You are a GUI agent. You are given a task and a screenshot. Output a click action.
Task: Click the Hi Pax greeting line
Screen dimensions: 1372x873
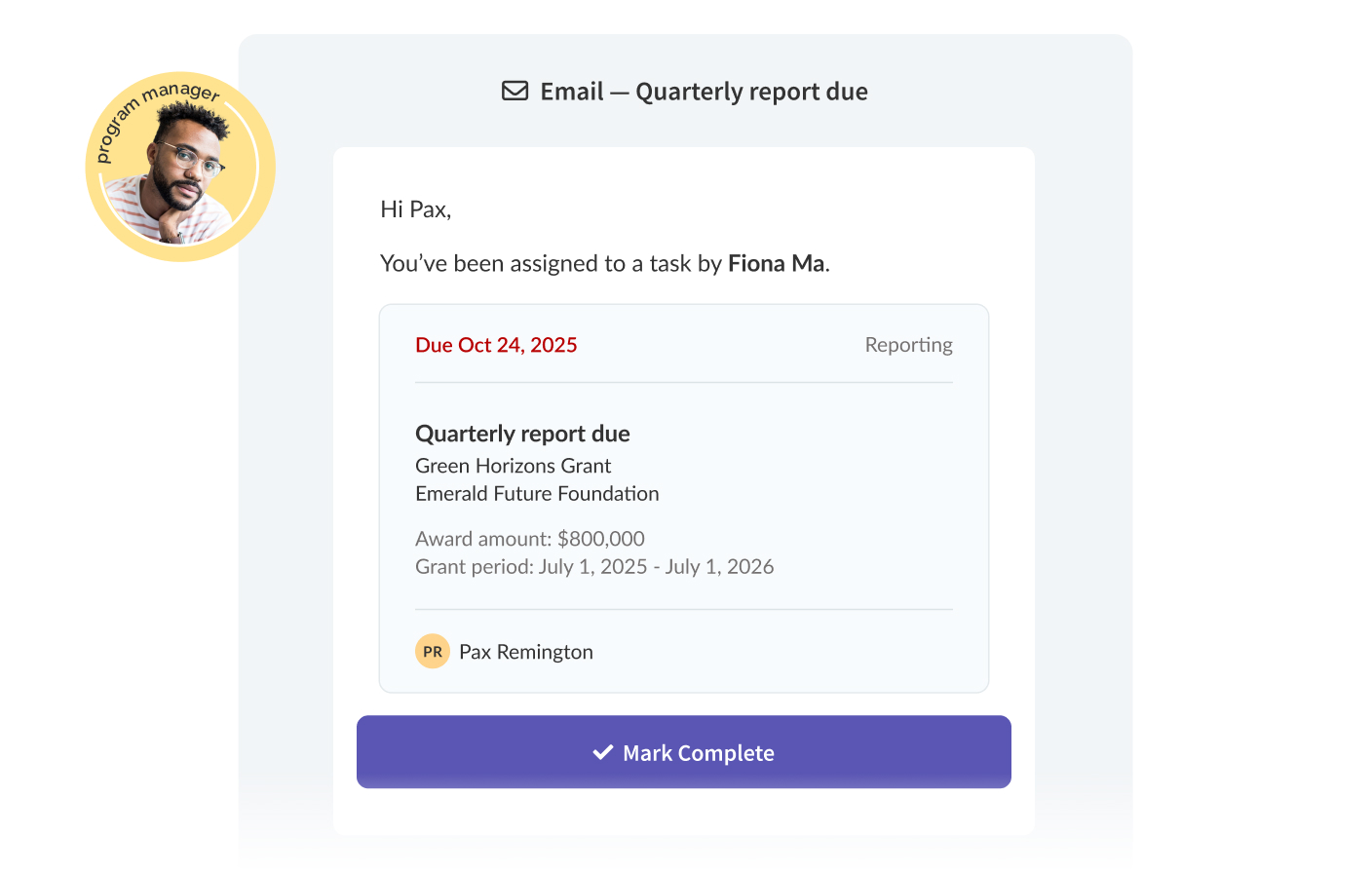(x=416, y=209)
